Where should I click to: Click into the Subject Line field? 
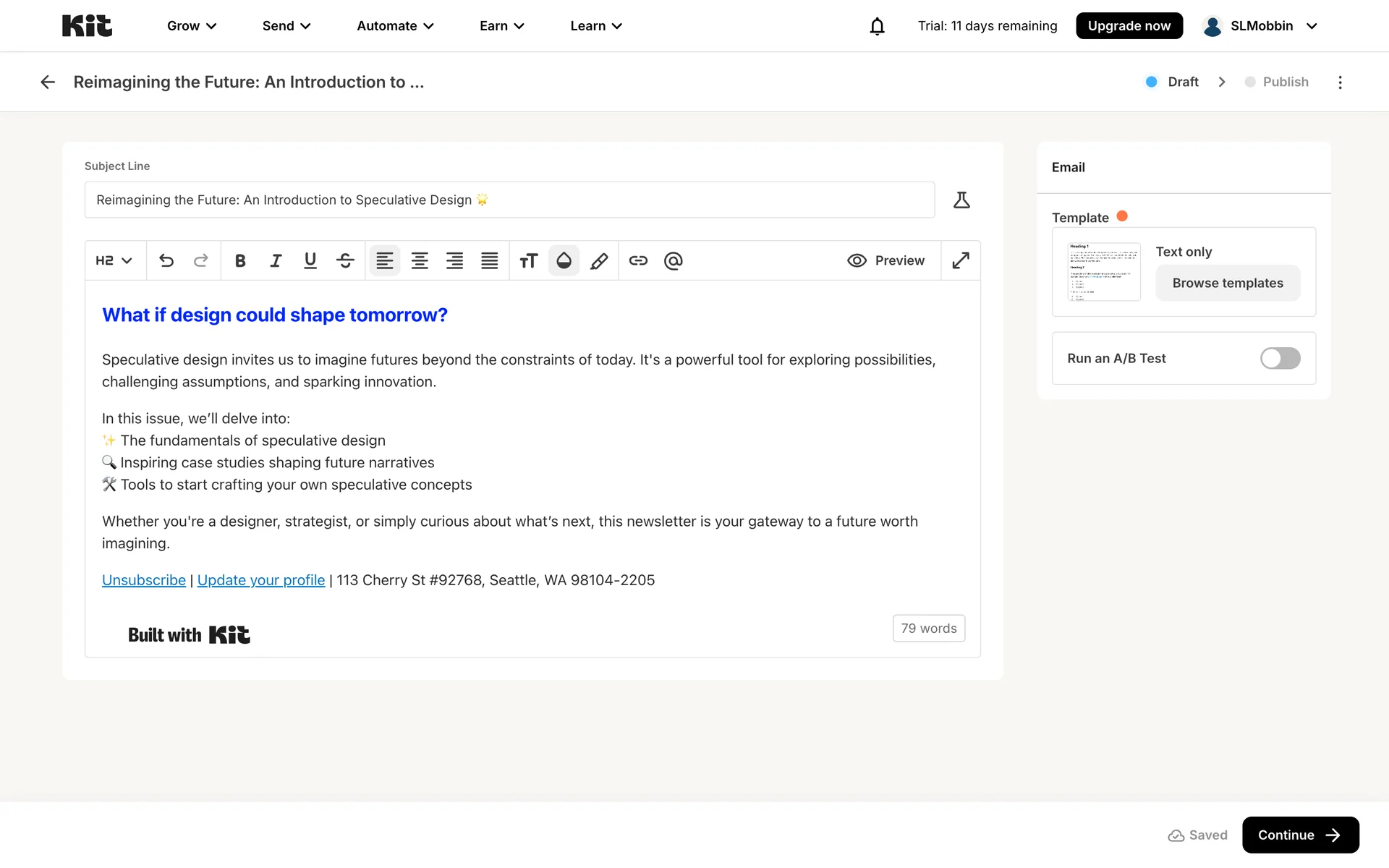coord(509,200)
